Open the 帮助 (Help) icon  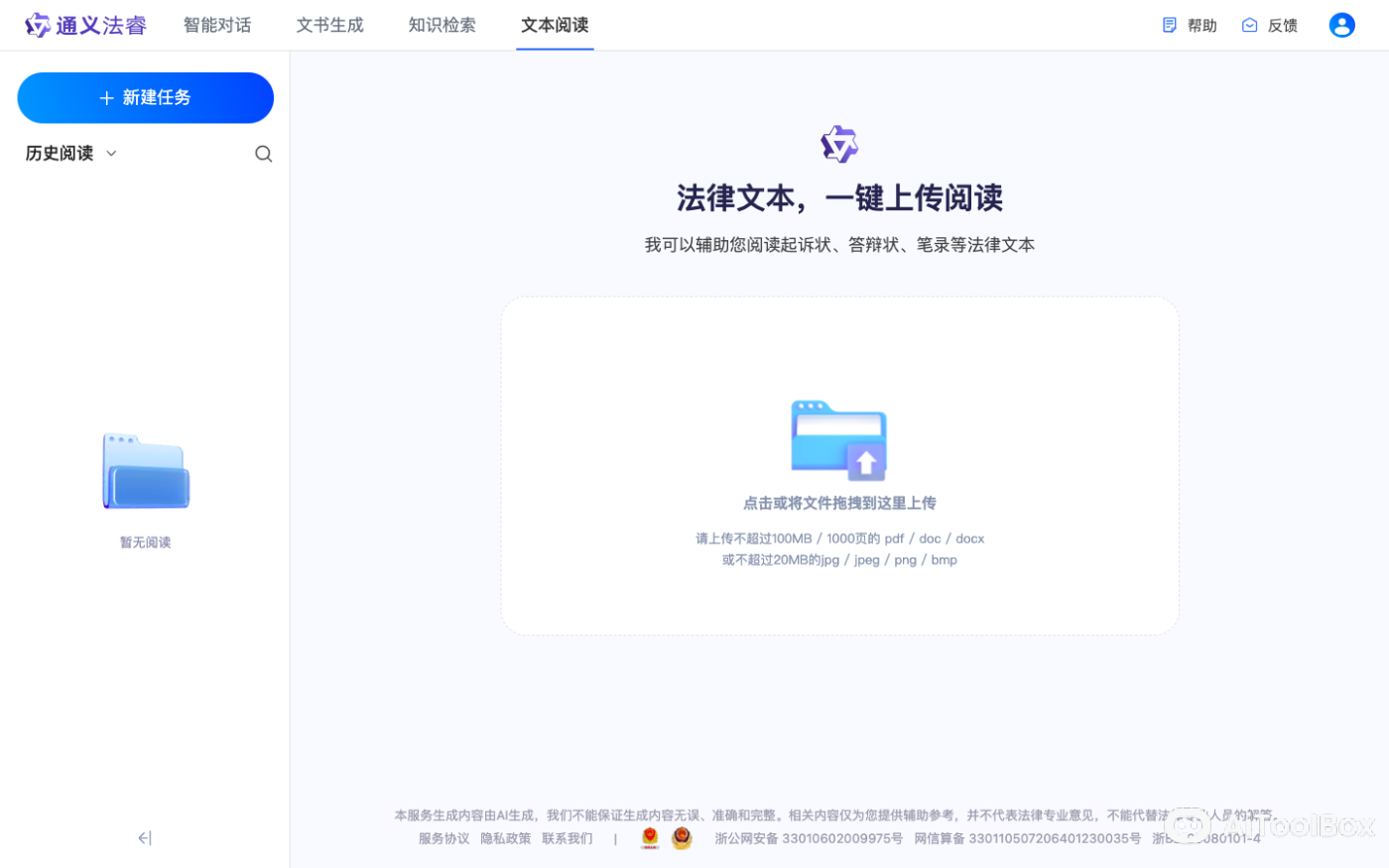click(x=1169, y=25)
